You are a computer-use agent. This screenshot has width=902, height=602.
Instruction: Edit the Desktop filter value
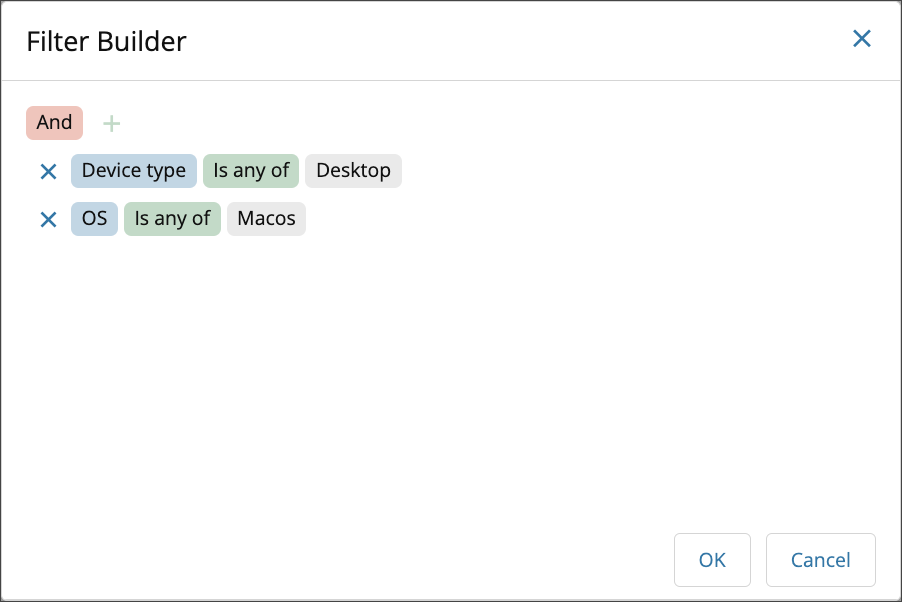click(353, 171)
